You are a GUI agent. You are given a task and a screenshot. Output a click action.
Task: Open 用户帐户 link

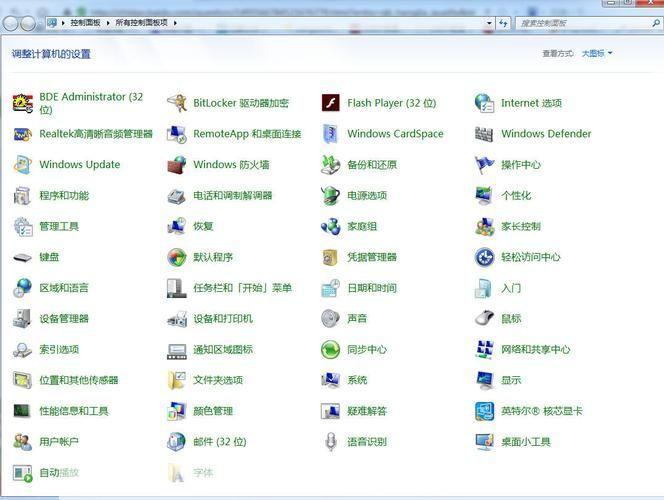click(59, 442)
